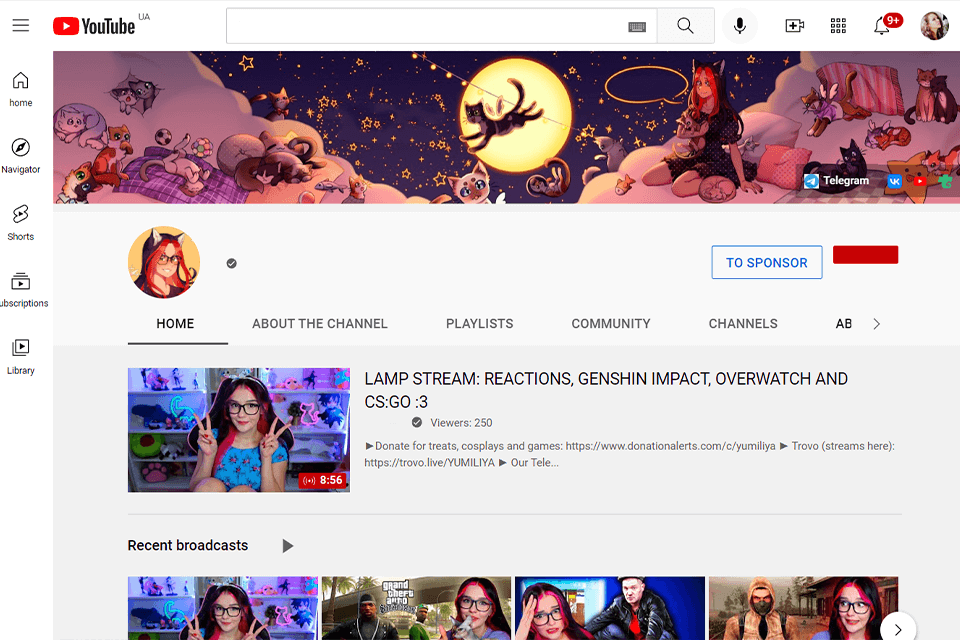Go to home in sidebar
Viewport: 960px width, 640px height.
click(x=21, y=89)
